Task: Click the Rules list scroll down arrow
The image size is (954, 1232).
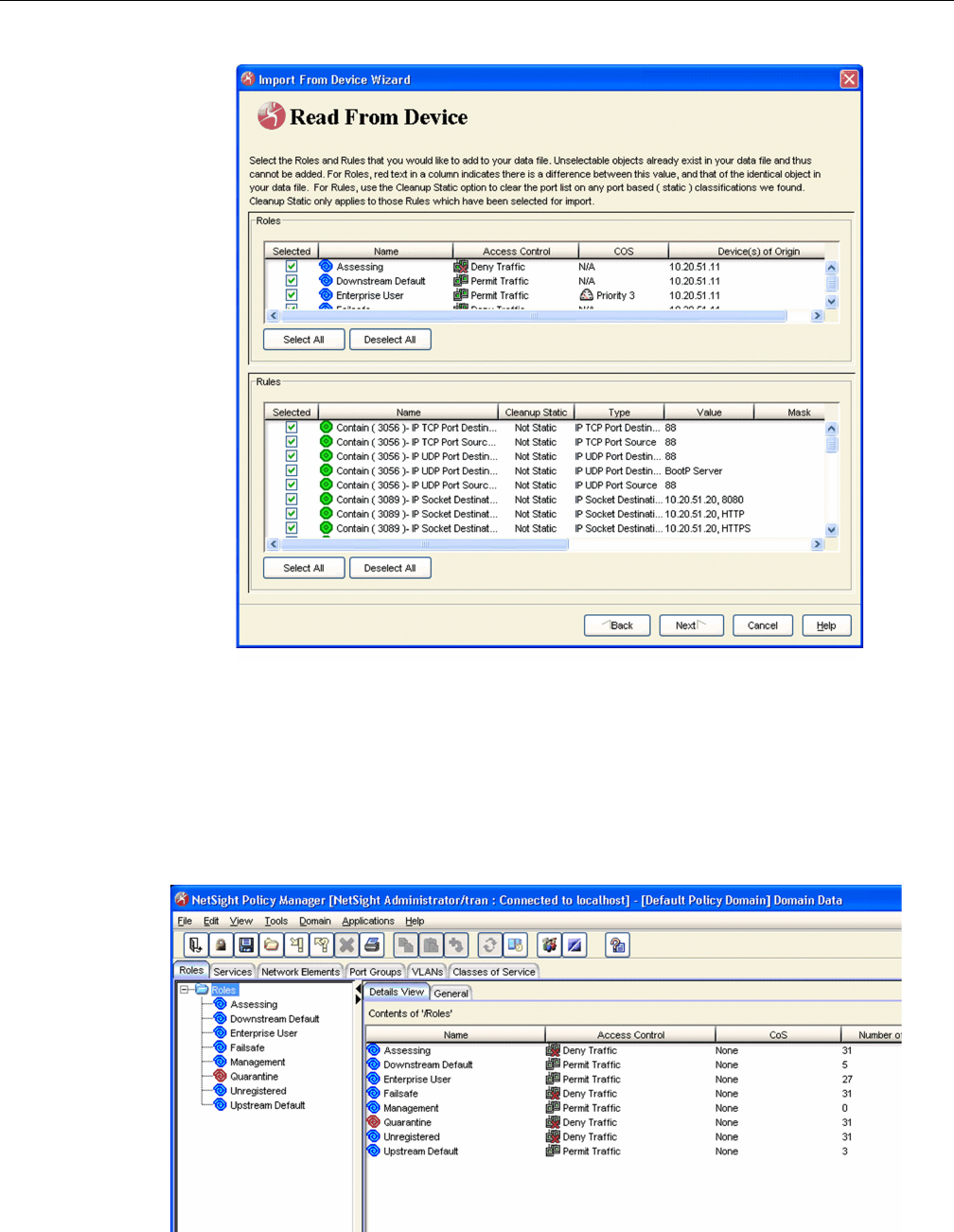Action: [x=832, y=531]
